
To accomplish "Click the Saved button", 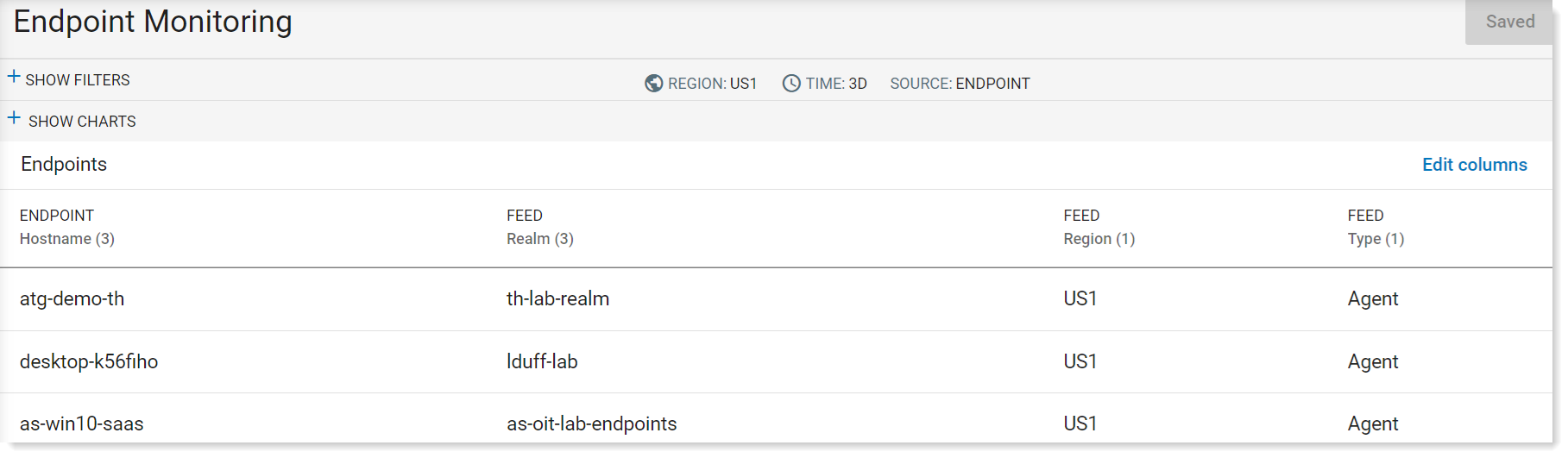I will click(x=1509, y=22).
